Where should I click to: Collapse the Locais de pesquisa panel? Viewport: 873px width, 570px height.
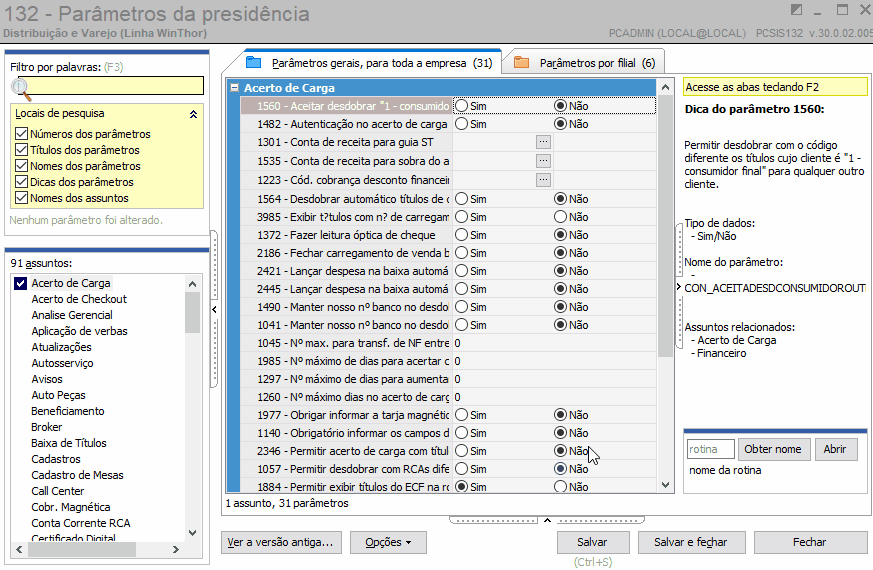point(193,114)
